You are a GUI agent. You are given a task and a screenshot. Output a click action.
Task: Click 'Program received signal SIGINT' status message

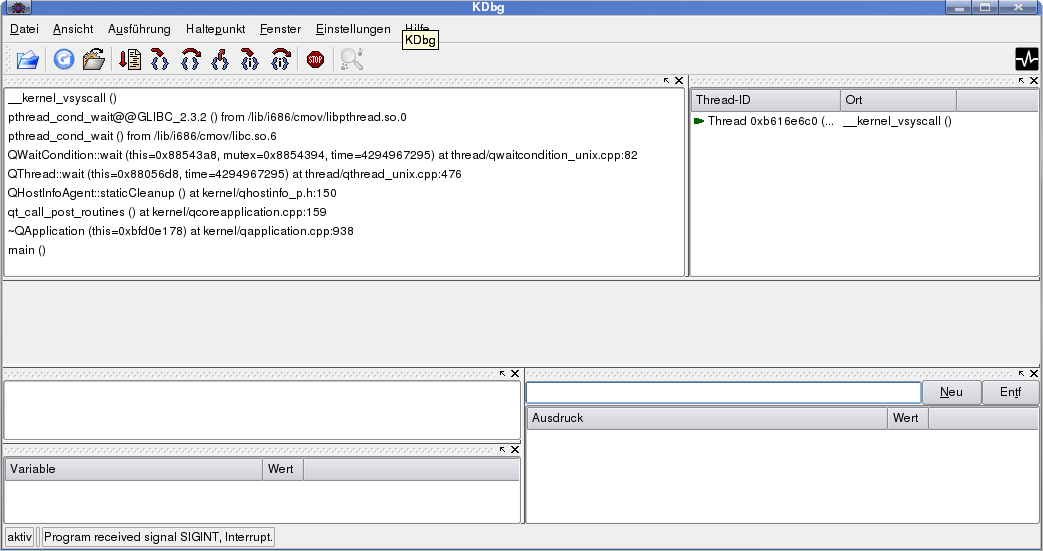click(158, 537)
